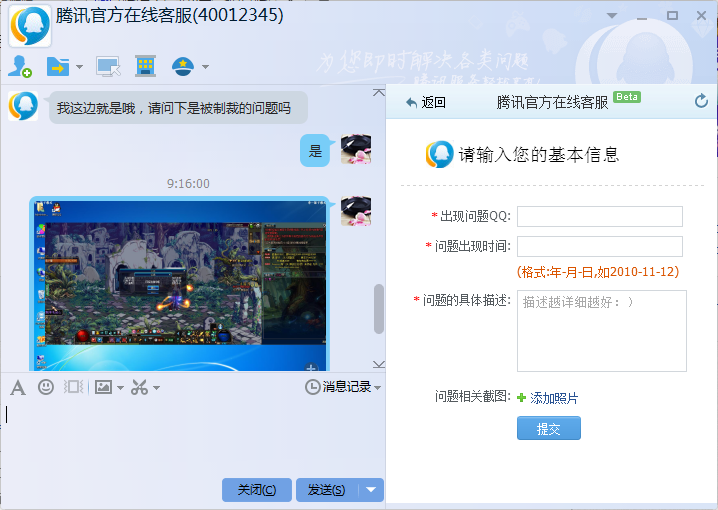The height and width of the screenshot is (510, 718).
Task: Click the scissors screenshot tool
Action: pos(139,387)
